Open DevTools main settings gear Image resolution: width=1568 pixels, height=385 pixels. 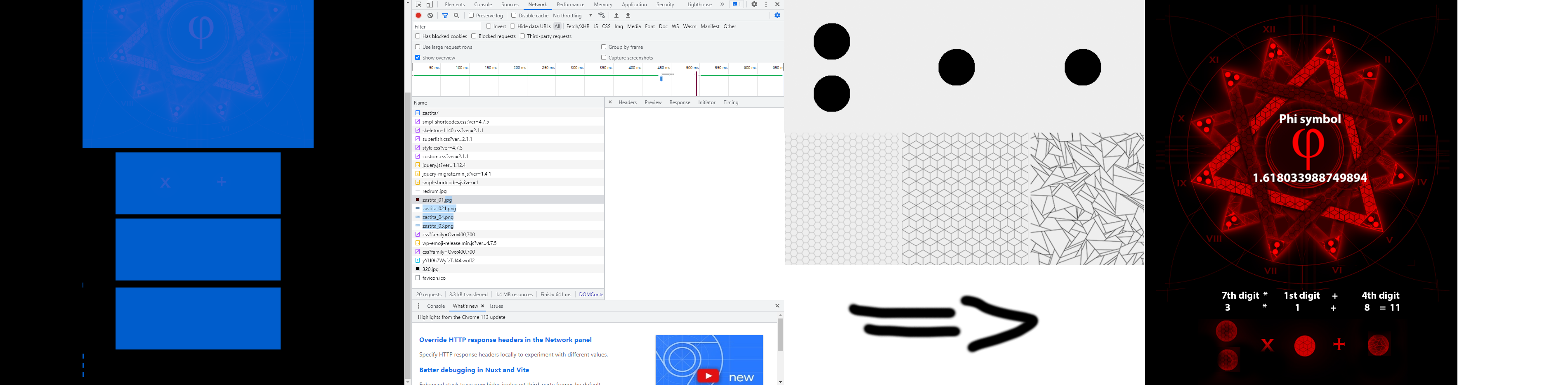coord(754,4)
